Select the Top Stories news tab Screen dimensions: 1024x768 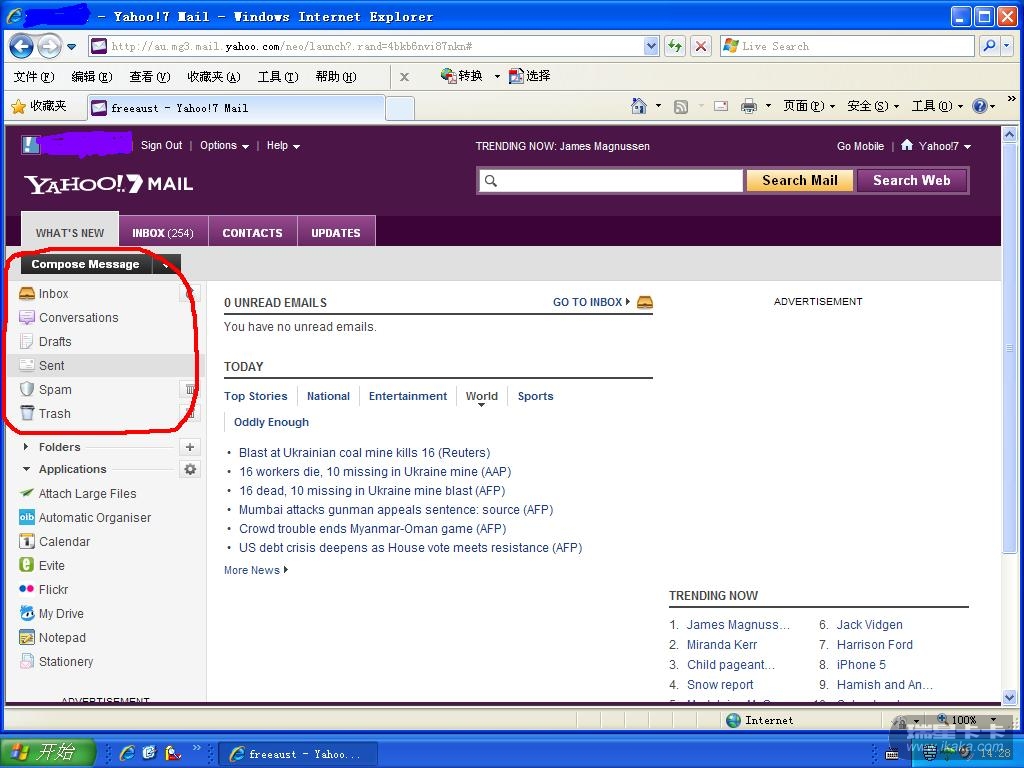point(255,396)
